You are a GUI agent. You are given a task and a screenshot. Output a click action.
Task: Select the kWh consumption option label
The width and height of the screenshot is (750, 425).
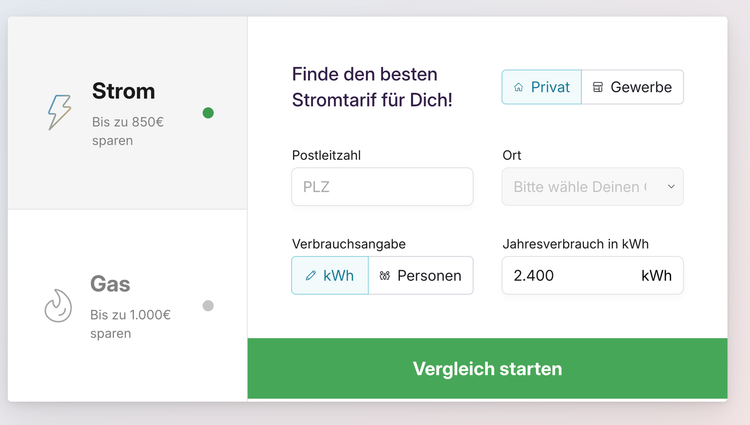pyautogui.click(x=338, y=275)
